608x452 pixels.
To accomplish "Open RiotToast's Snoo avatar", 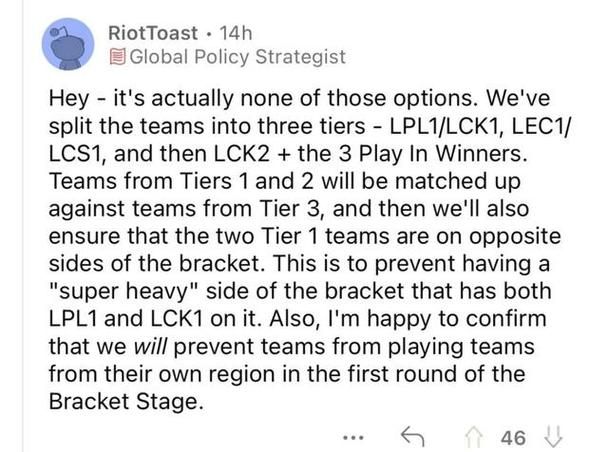I will point(68,44).
